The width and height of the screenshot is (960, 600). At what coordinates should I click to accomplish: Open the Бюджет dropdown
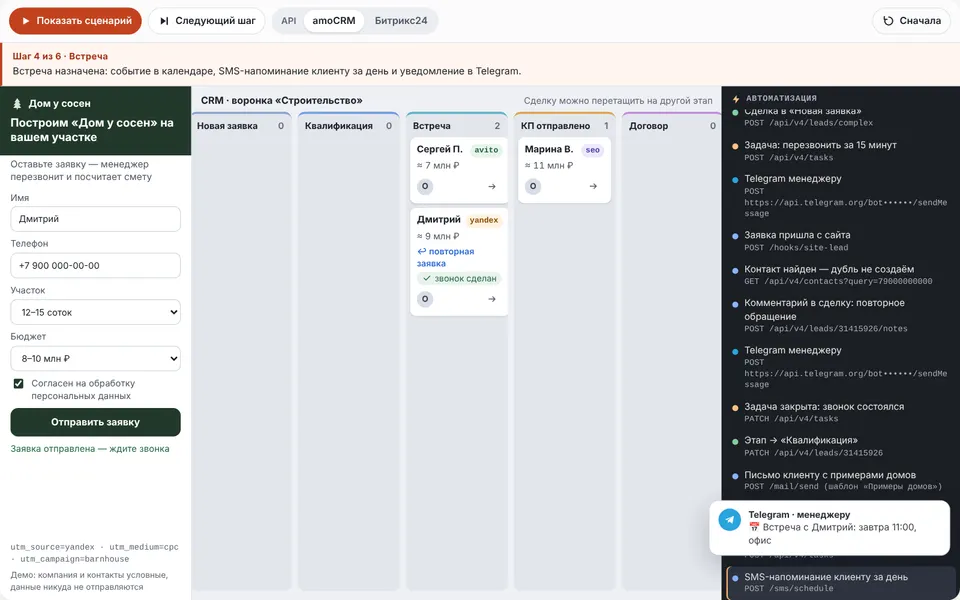(x=96, y=359)
